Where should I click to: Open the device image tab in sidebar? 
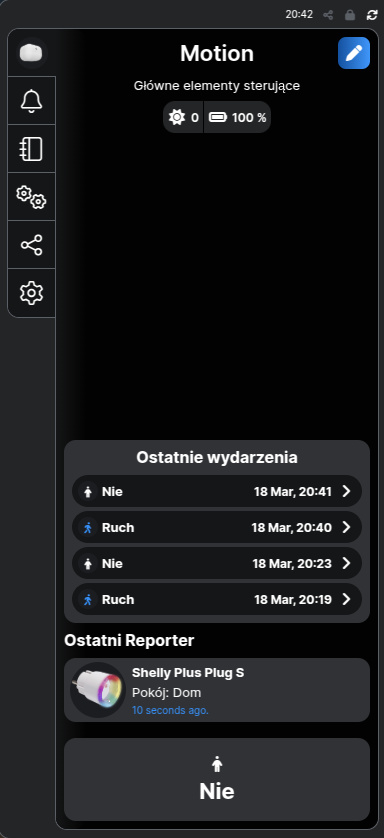(32, 53)
